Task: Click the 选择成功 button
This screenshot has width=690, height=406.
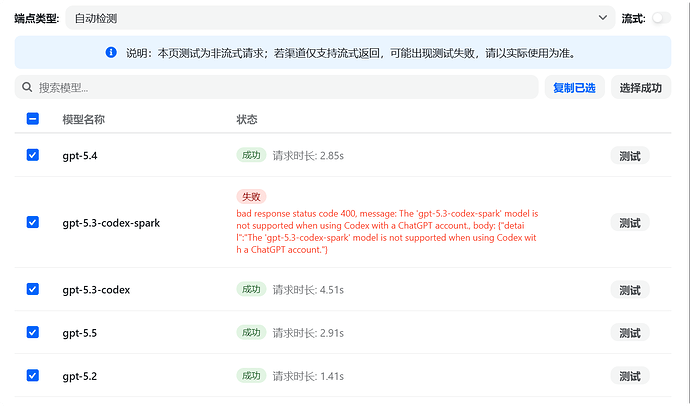Action: pos(641,88)
